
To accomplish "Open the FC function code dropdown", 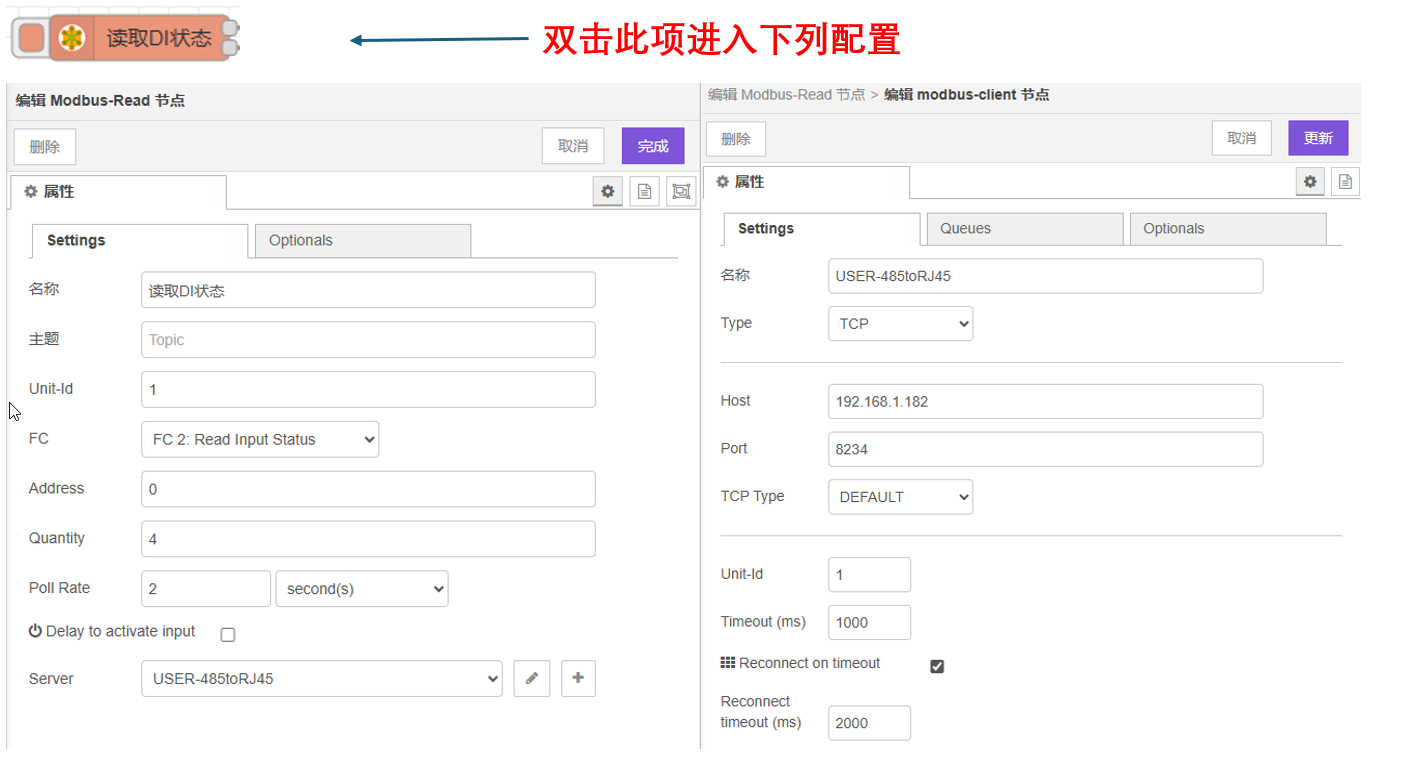I will pos(260,439).
